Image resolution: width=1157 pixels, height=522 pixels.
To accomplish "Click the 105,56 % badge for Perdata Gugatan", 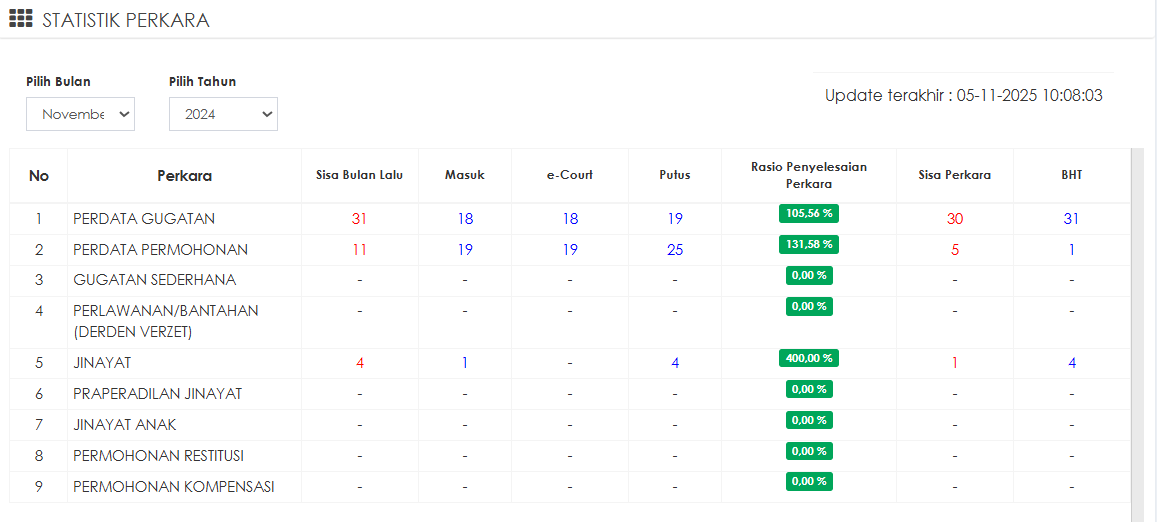I will pos(808,213).
